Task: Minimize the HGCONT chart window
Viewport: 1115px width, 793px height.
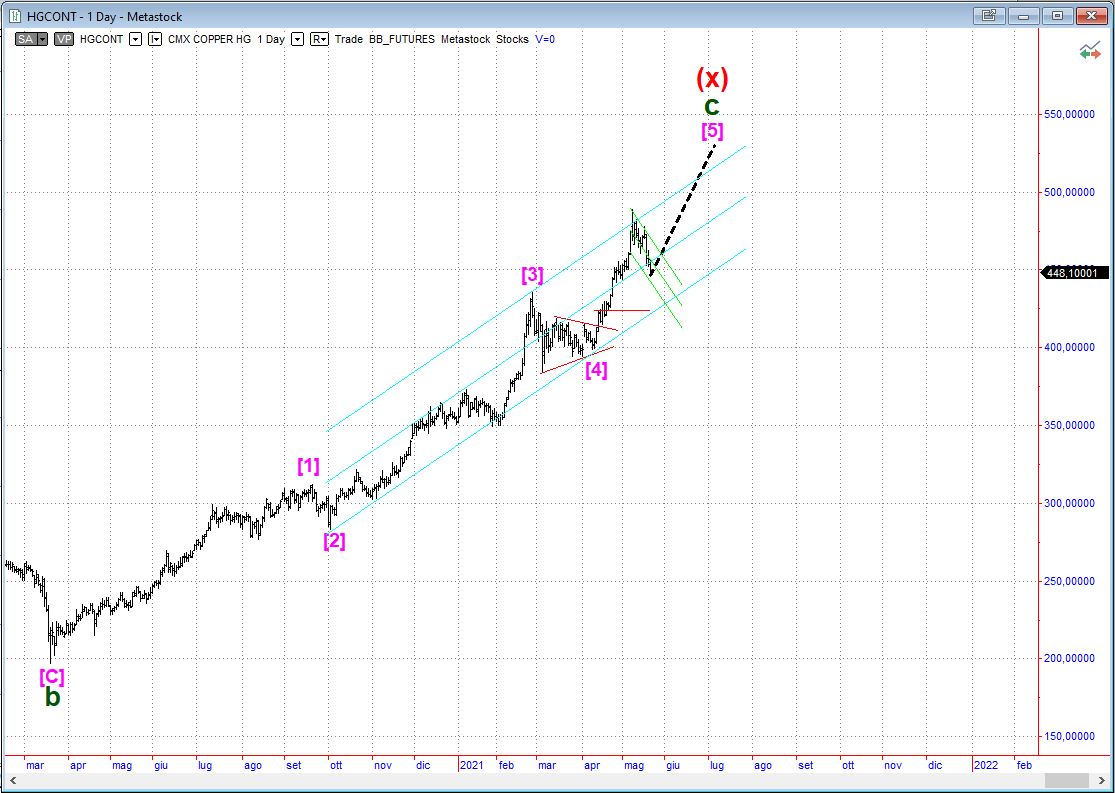Action: pos(1025,15)
